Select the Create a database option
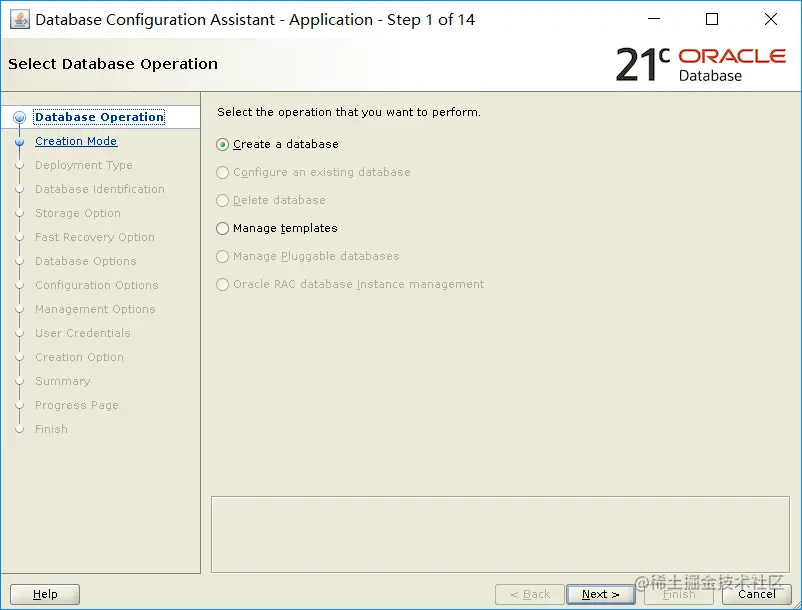Viewport: 802px width, 610px height. pyautogui.click(x=277, y=144)
